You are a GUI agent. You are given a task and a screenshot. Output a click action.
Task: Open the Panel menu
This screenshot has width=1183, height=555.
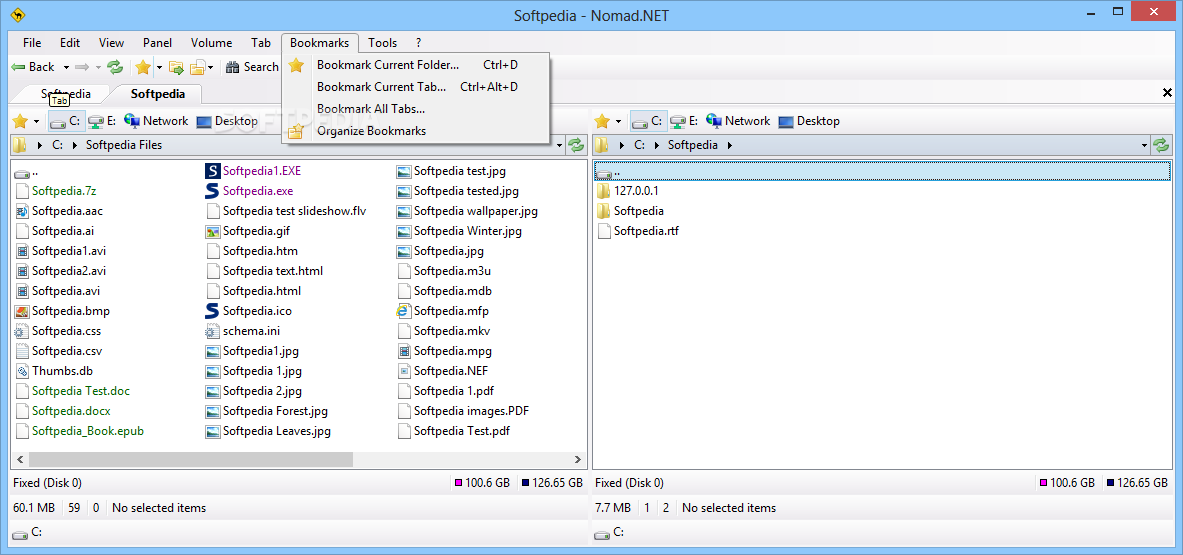[x=158, y=43]
